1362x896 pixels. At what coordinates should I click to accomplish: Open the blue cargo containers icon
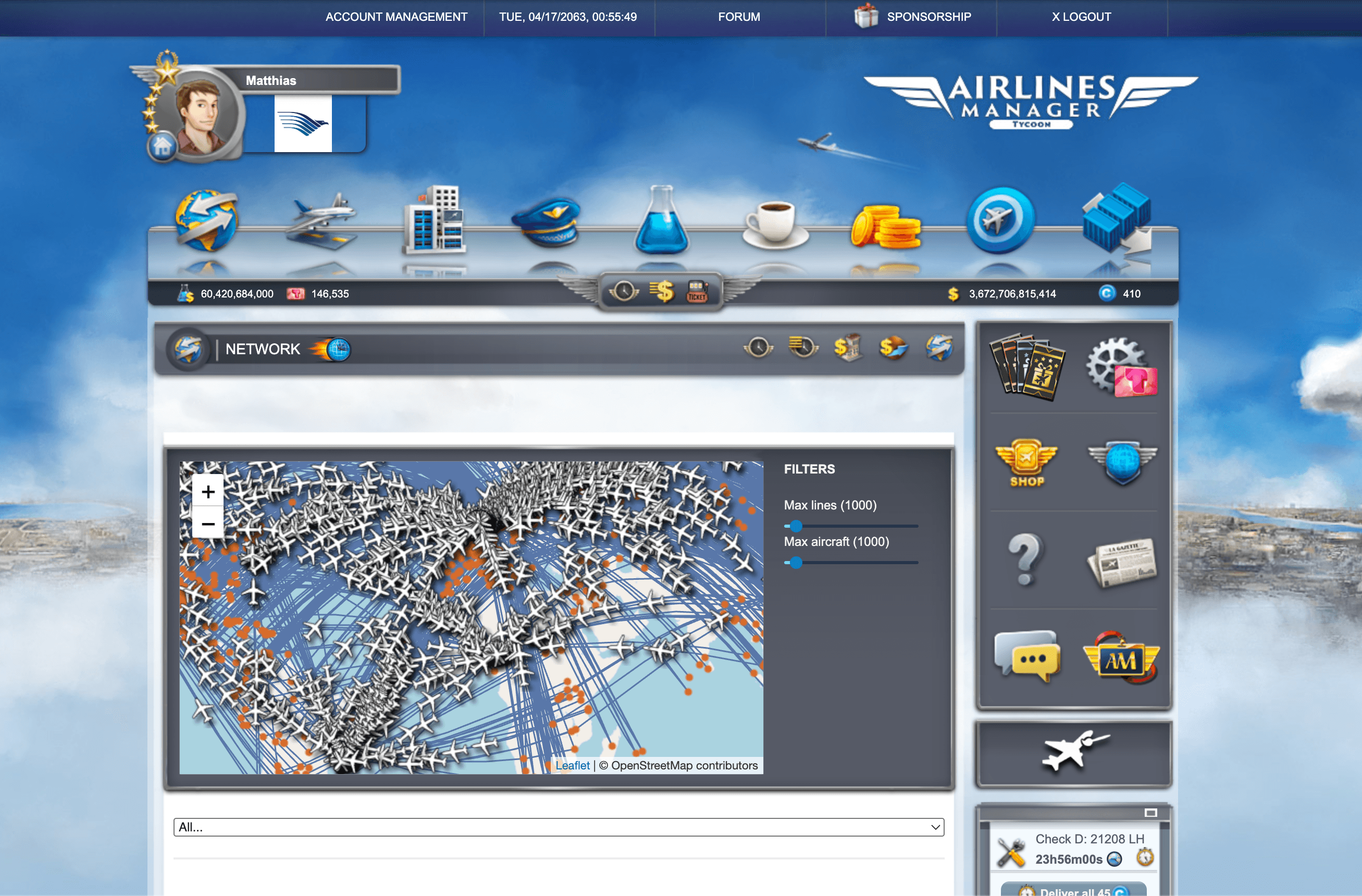click(1116, 219)
